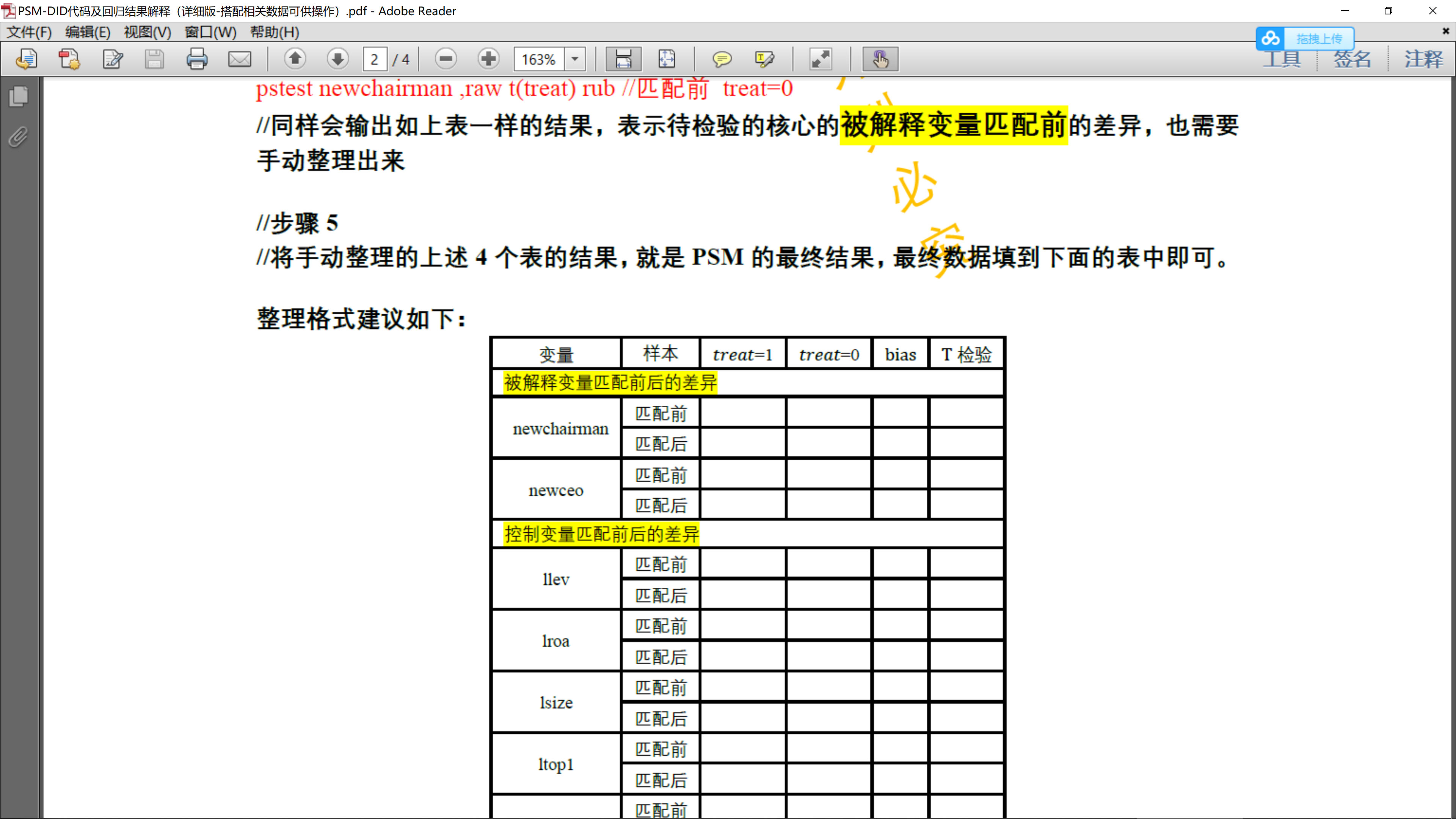Add sticky note comment icon
Image resolution: width=1456 pixels, height=819 pixels.
[722, 59]
